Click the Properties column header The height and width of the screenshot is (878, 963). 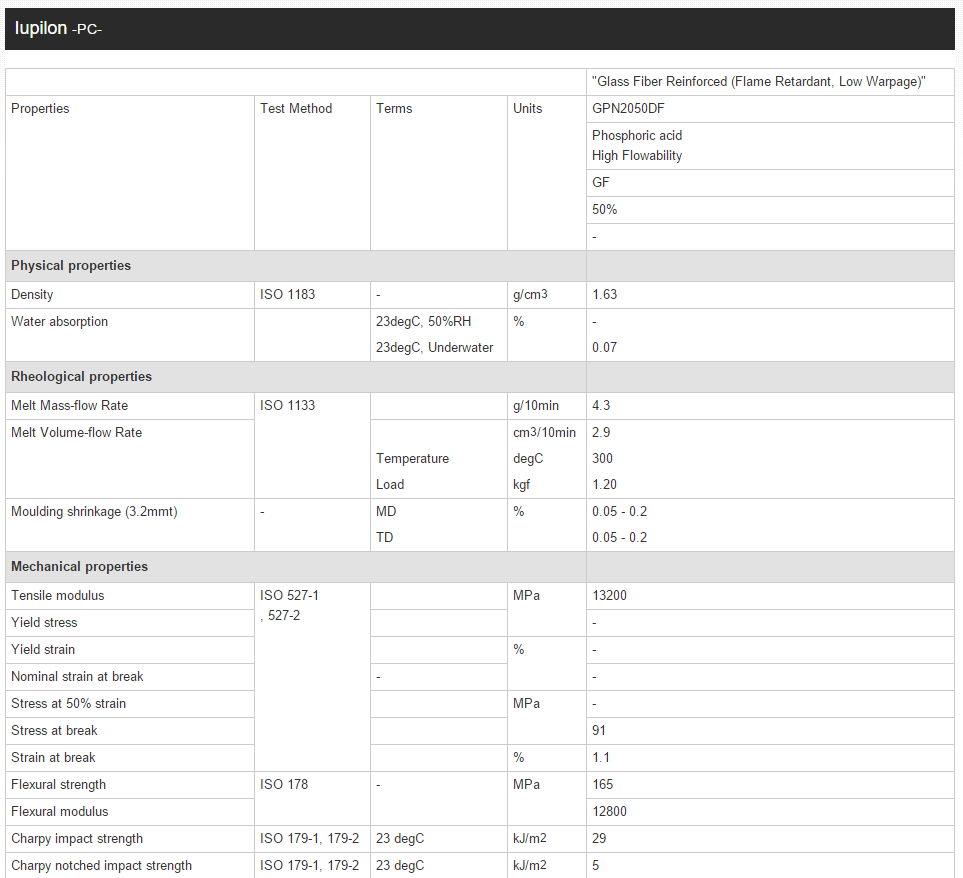tap(40, 109)
